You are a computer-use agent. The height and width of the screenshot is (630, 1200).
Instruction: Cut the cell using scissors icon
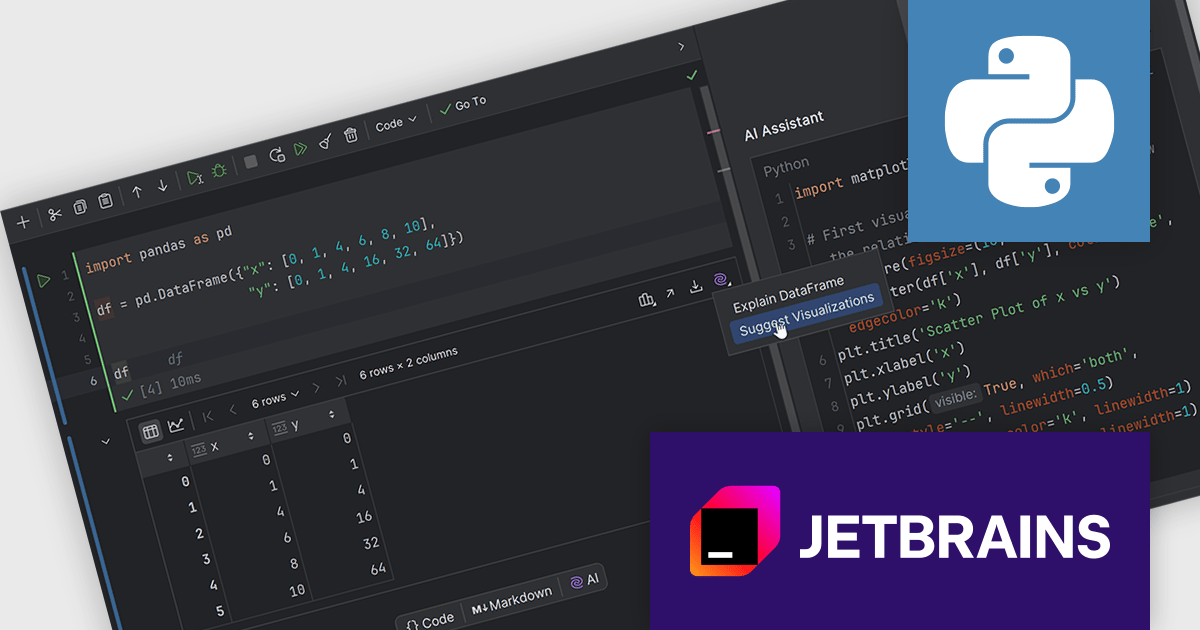pos(54,213)
